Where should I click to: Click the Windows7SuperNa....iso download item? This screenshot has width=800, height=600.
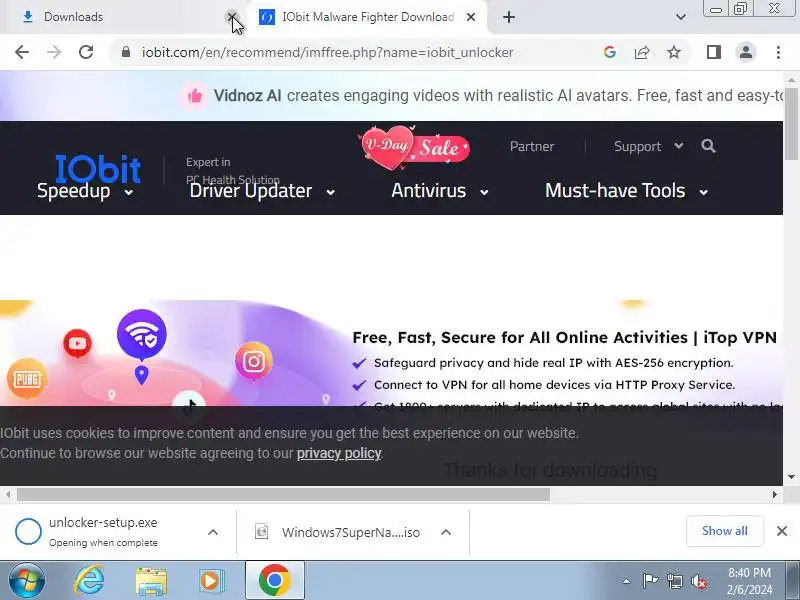[340, 532]
